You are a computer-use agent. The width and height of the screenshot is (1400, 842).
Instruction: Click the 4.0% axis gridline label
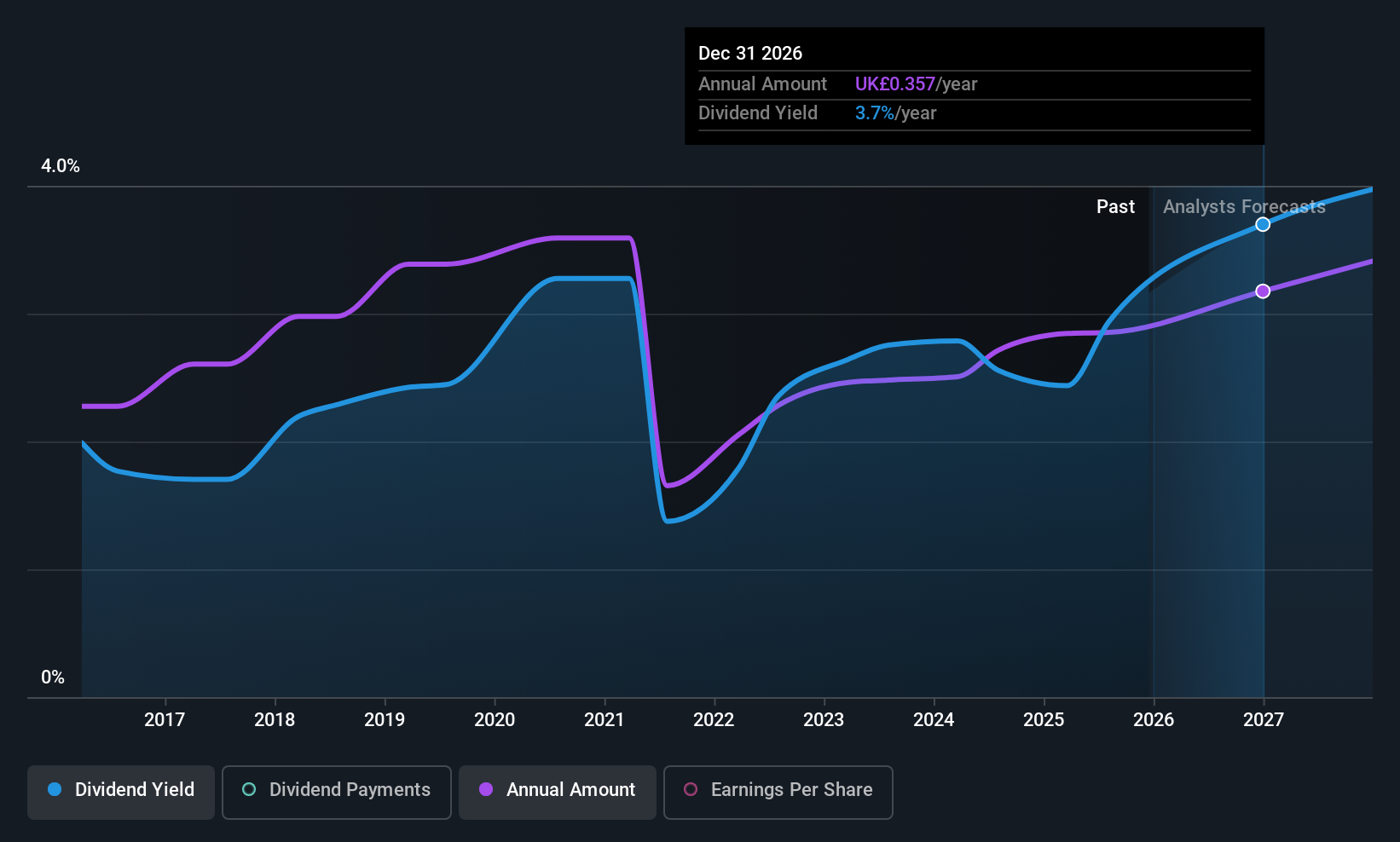point(61,166)
